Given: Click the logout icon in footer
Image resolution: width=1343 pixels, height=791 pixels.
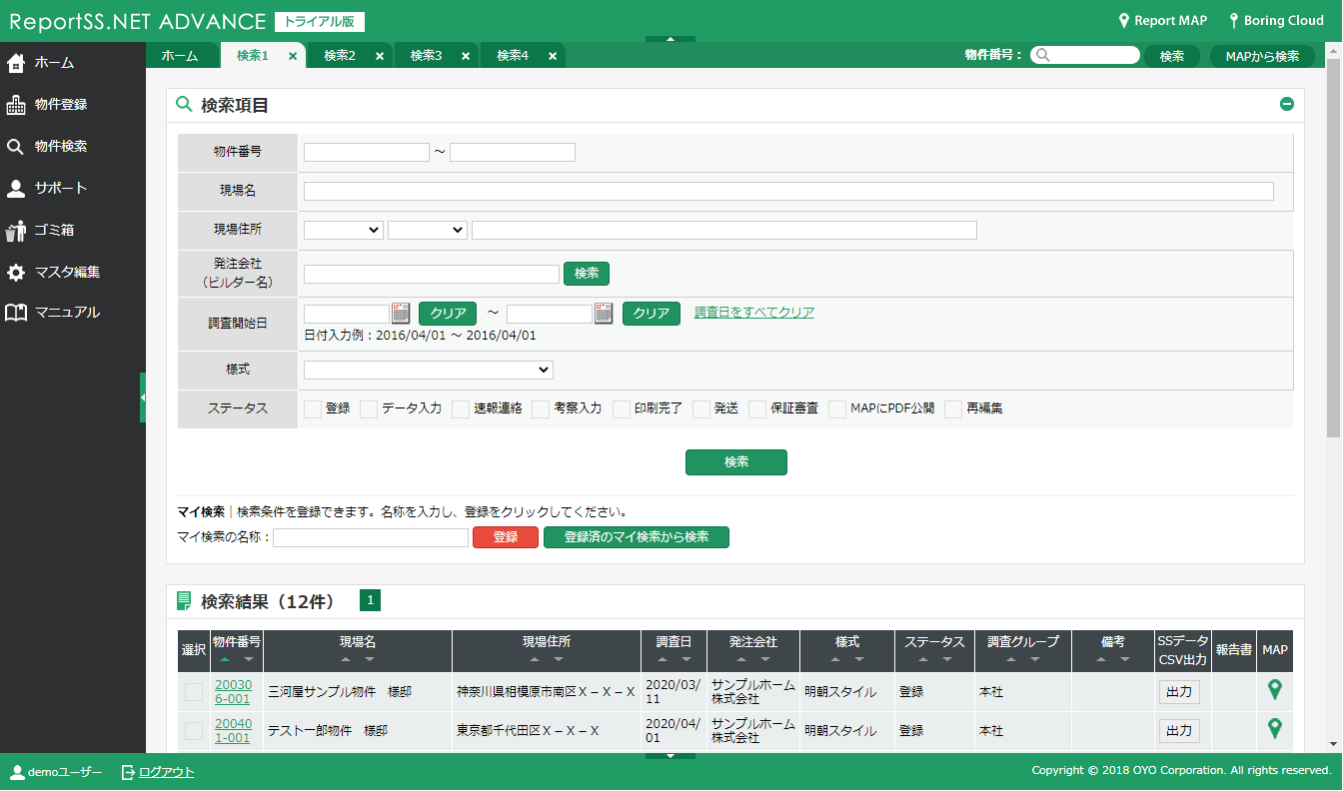Looking at the screenshot, I should point(127,772).
